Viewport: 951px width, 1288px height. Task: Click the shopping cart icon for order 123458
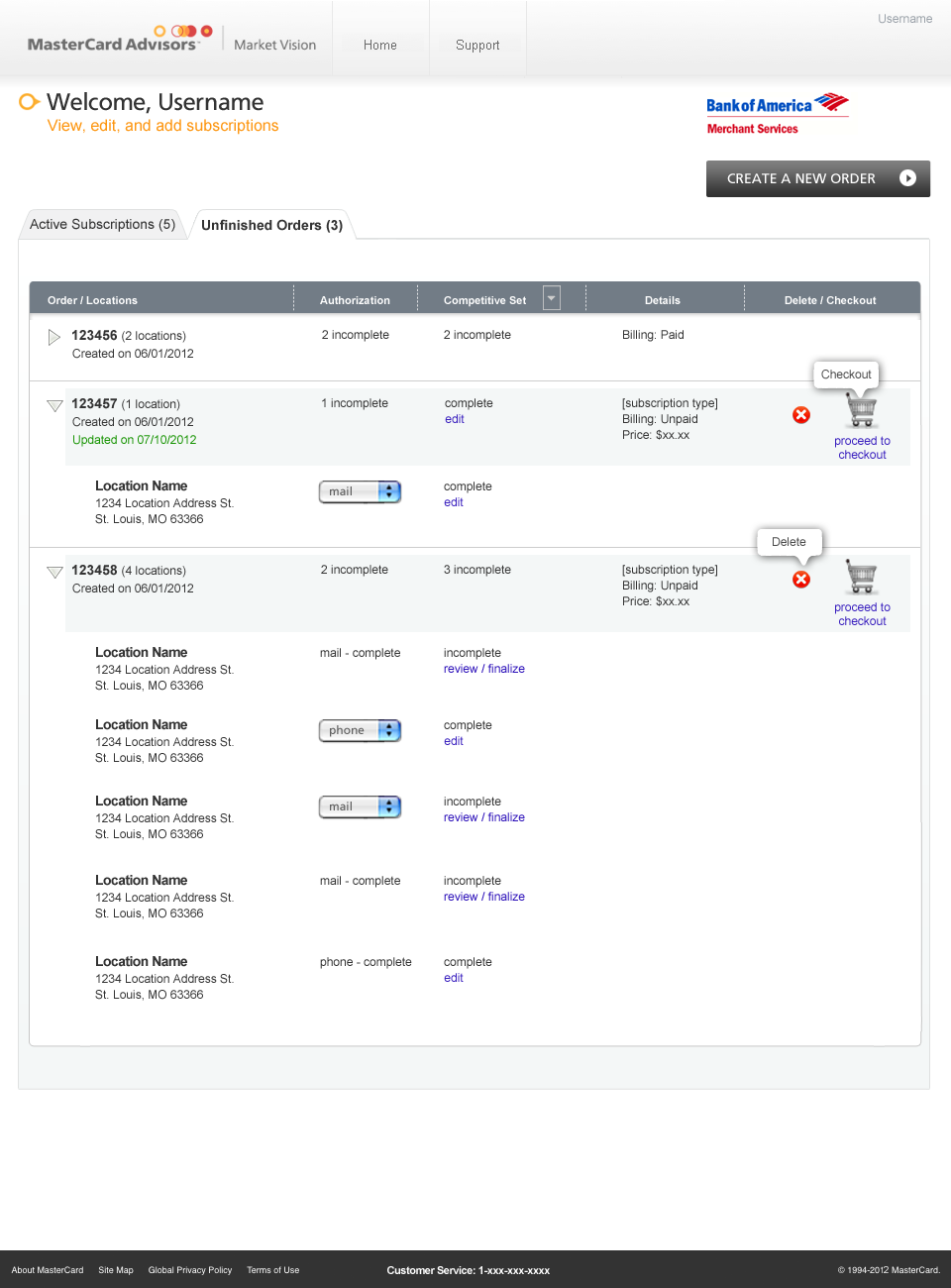coord(861,576)
